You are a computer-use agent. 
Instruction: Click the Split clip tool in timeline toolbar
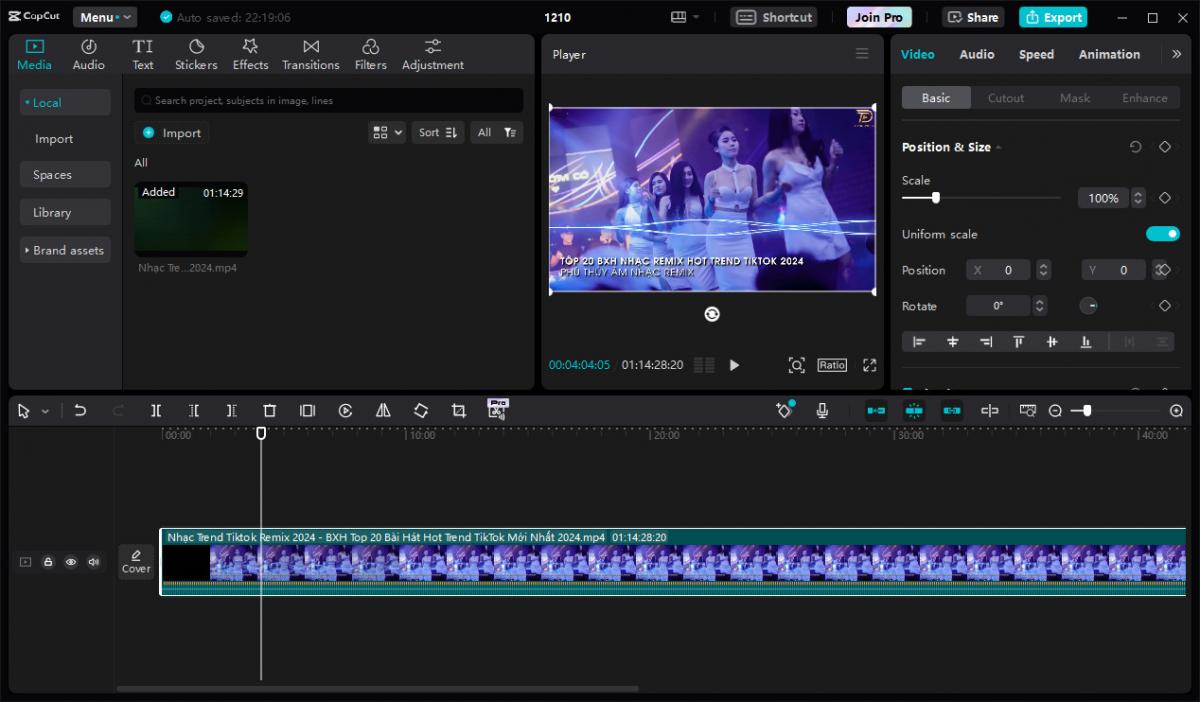pos(156,411)
